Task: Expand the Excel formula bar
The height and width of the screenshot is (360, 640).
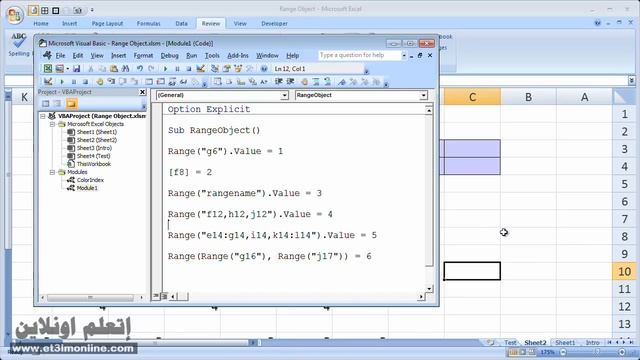Action: (632, 80)
